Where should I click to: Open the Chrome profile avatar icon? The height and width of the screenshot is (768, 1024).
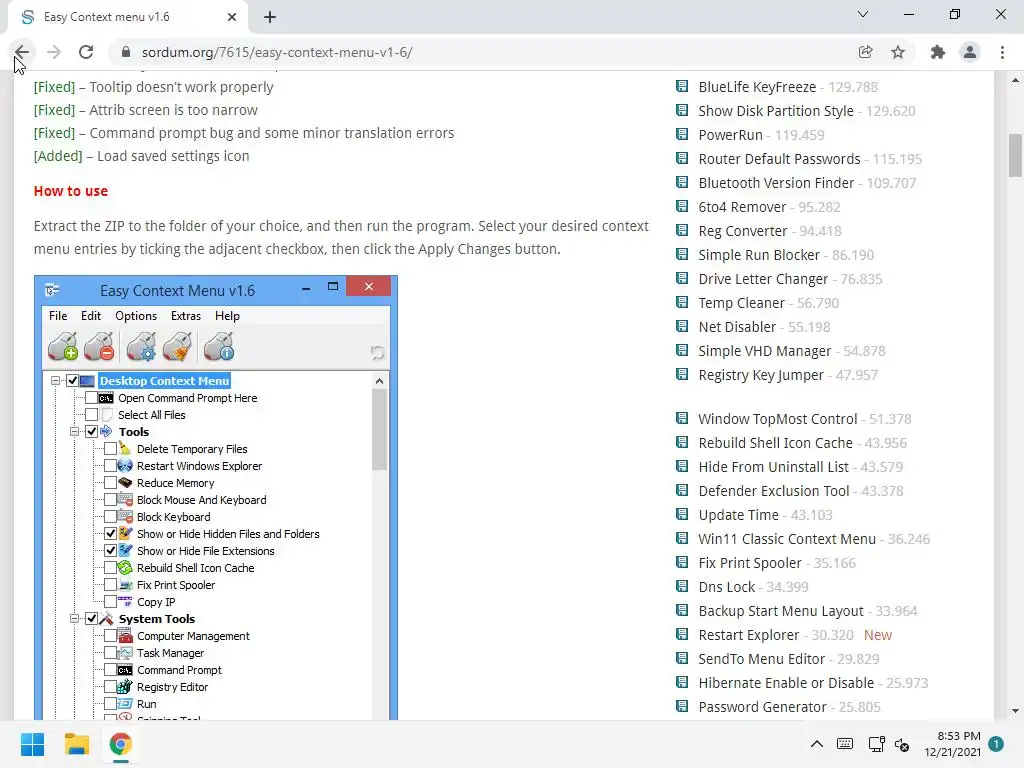(970, 52)
